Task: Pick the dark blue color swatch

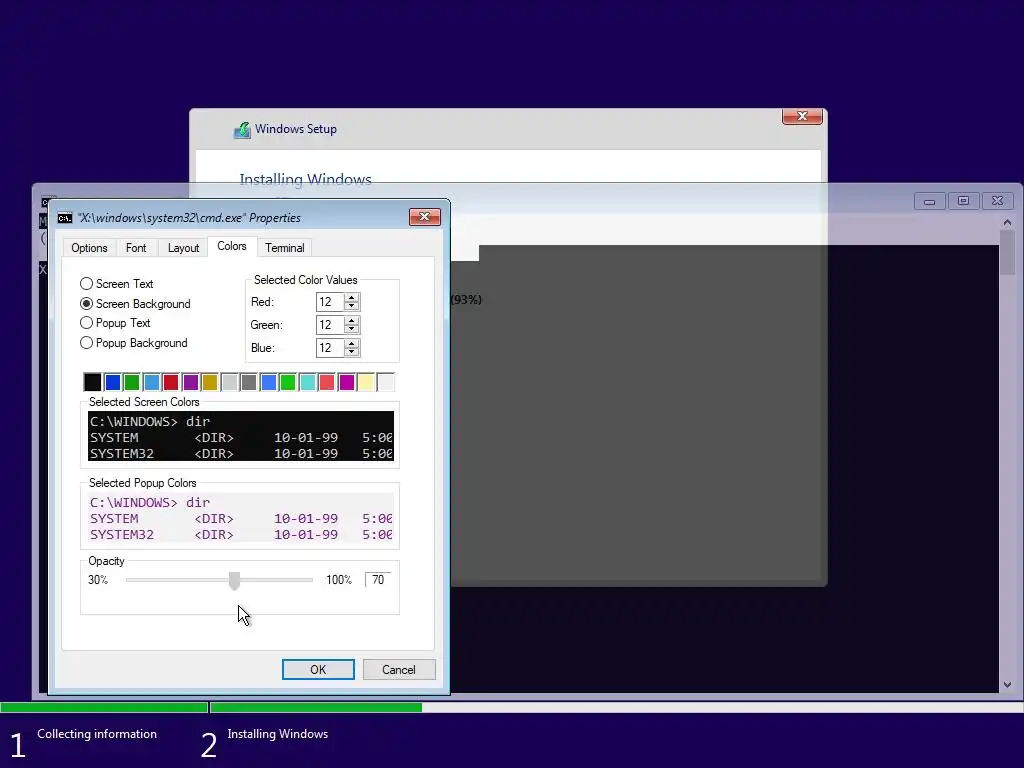Action: (112, 382)
